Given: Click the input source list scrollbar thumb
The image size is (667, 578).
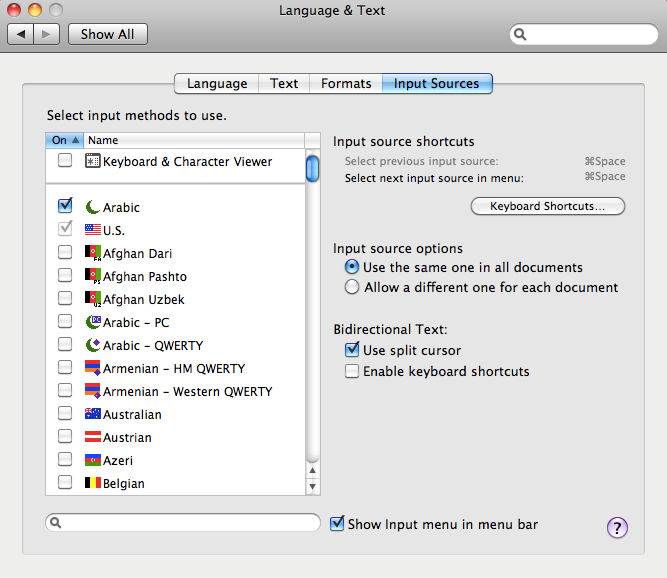Looking at the screenshot, I should pos(312,169).
